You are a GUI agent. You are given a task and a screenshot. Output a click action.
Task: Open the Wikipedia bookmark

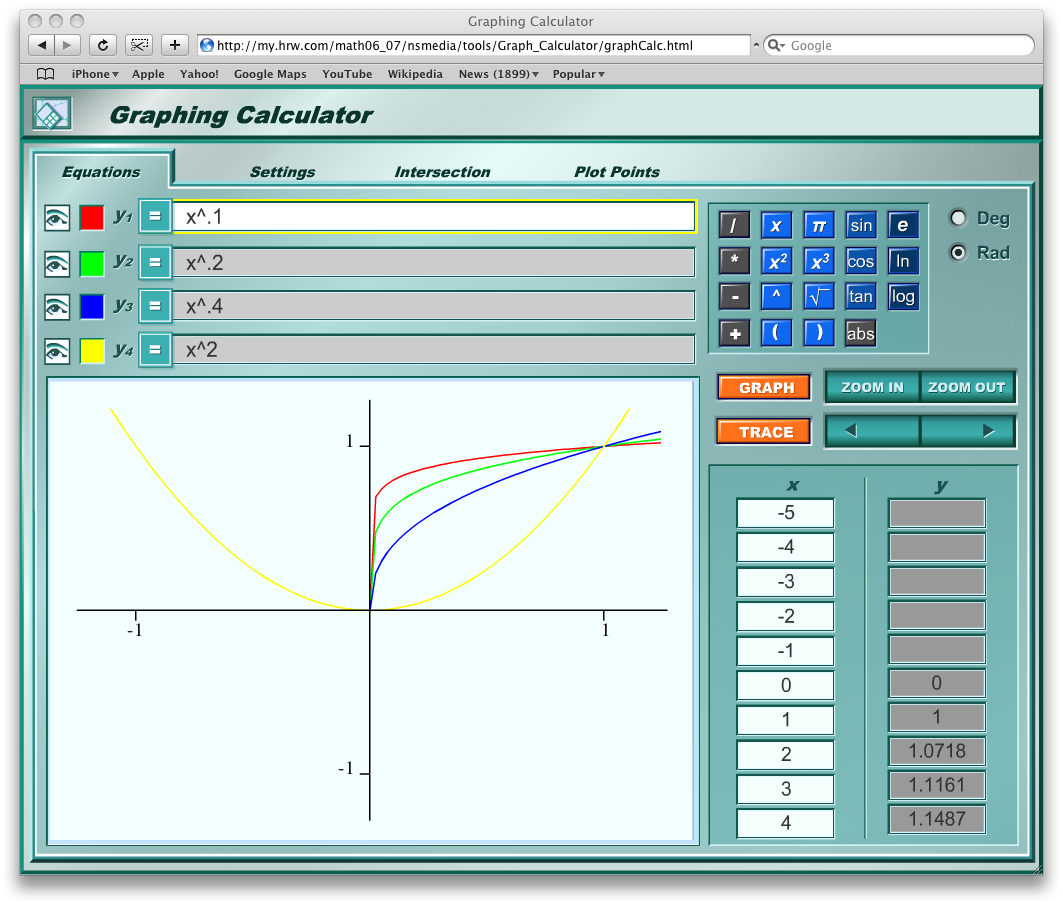pos(415,74)
